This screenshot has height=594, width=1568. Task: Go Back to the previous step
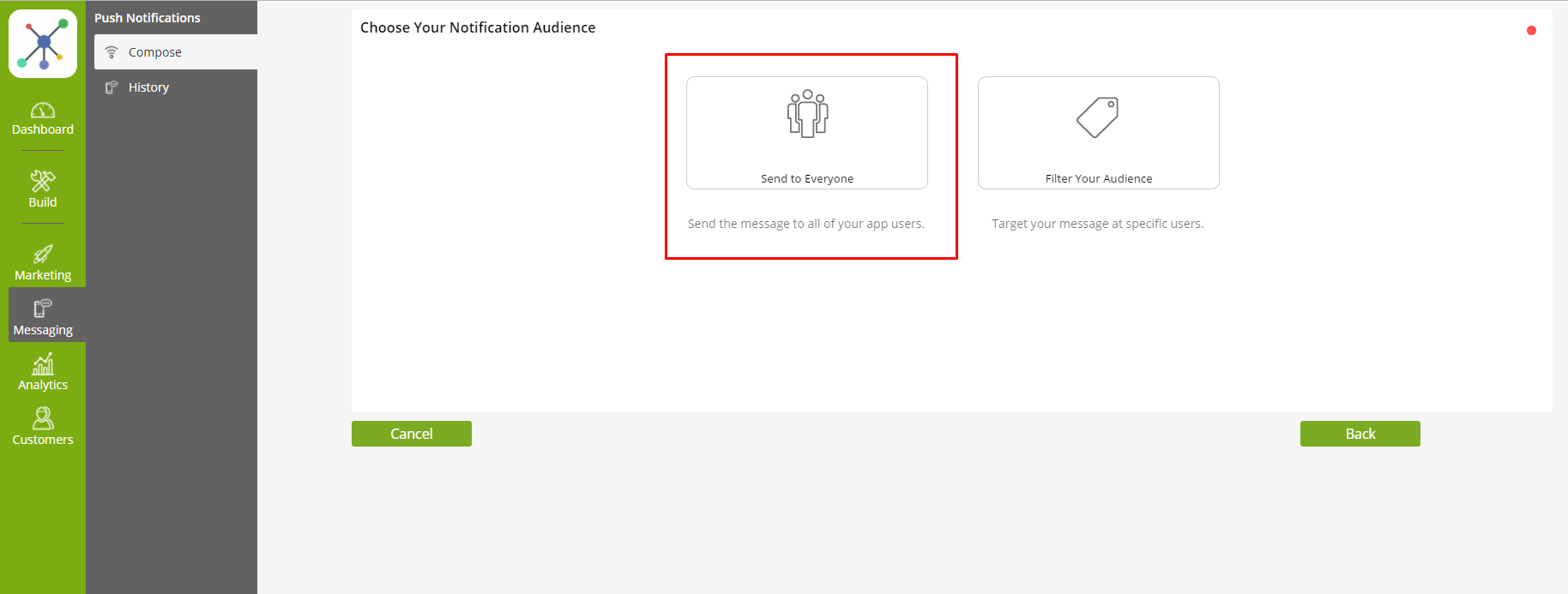pos(1360,434)
